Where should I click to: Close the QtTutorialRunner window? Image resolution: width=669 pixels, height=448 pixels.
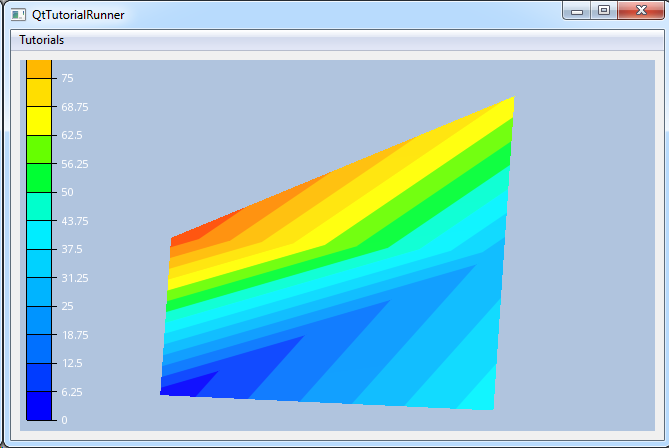tap(639, 11)
